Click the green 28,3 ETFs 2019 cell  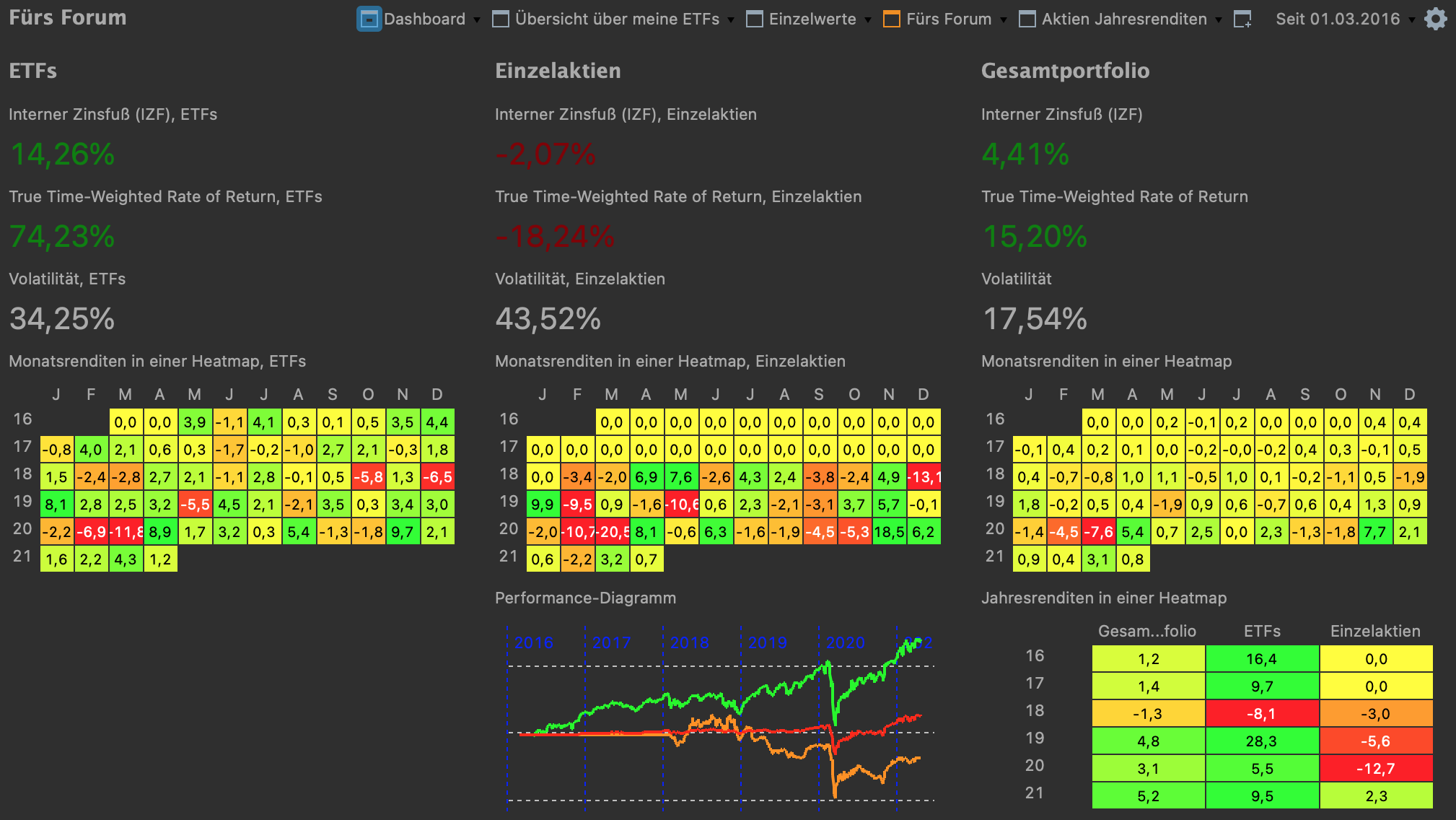click(x=1262, y=741)
